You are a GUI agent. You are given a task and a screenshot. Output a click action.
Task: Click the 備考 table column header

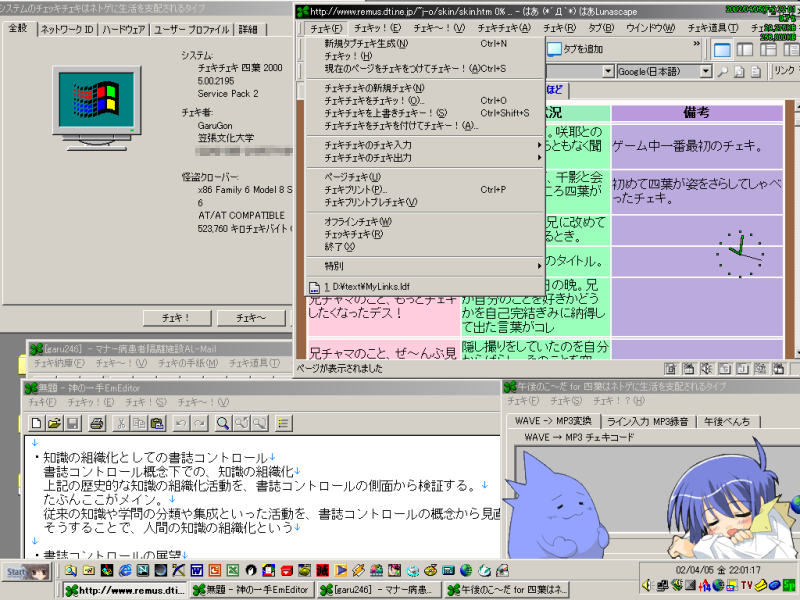[x=696, y=113]
